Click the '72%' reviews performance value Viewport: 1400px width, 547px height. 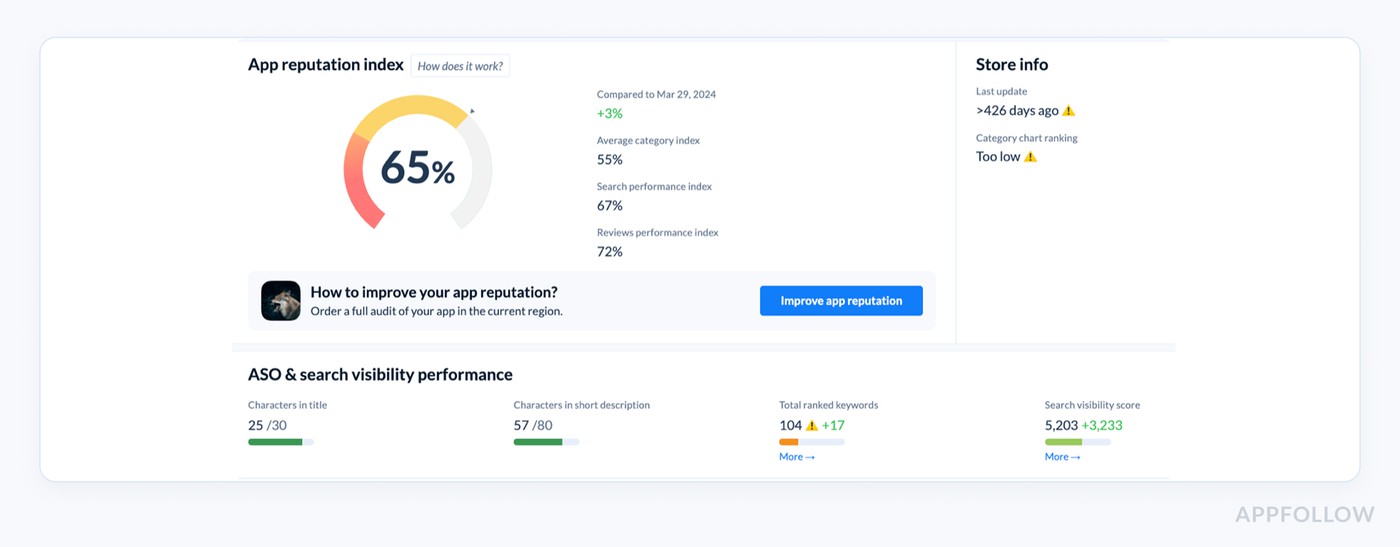[610, 252]
